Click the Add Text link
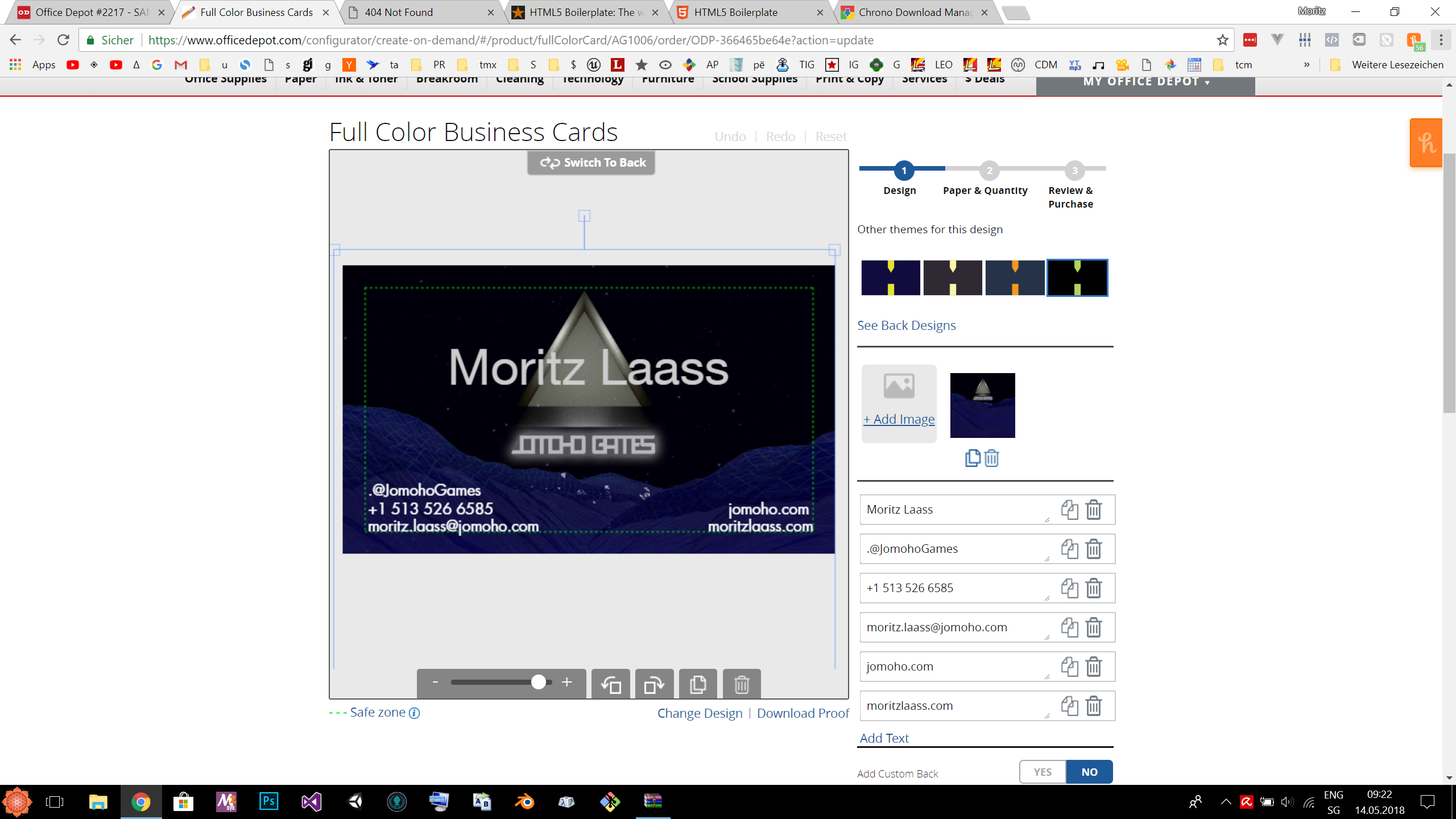Image resolution: width=1456 pixels, height=819 pixels. pyautogui.click(x=884, y=738)
